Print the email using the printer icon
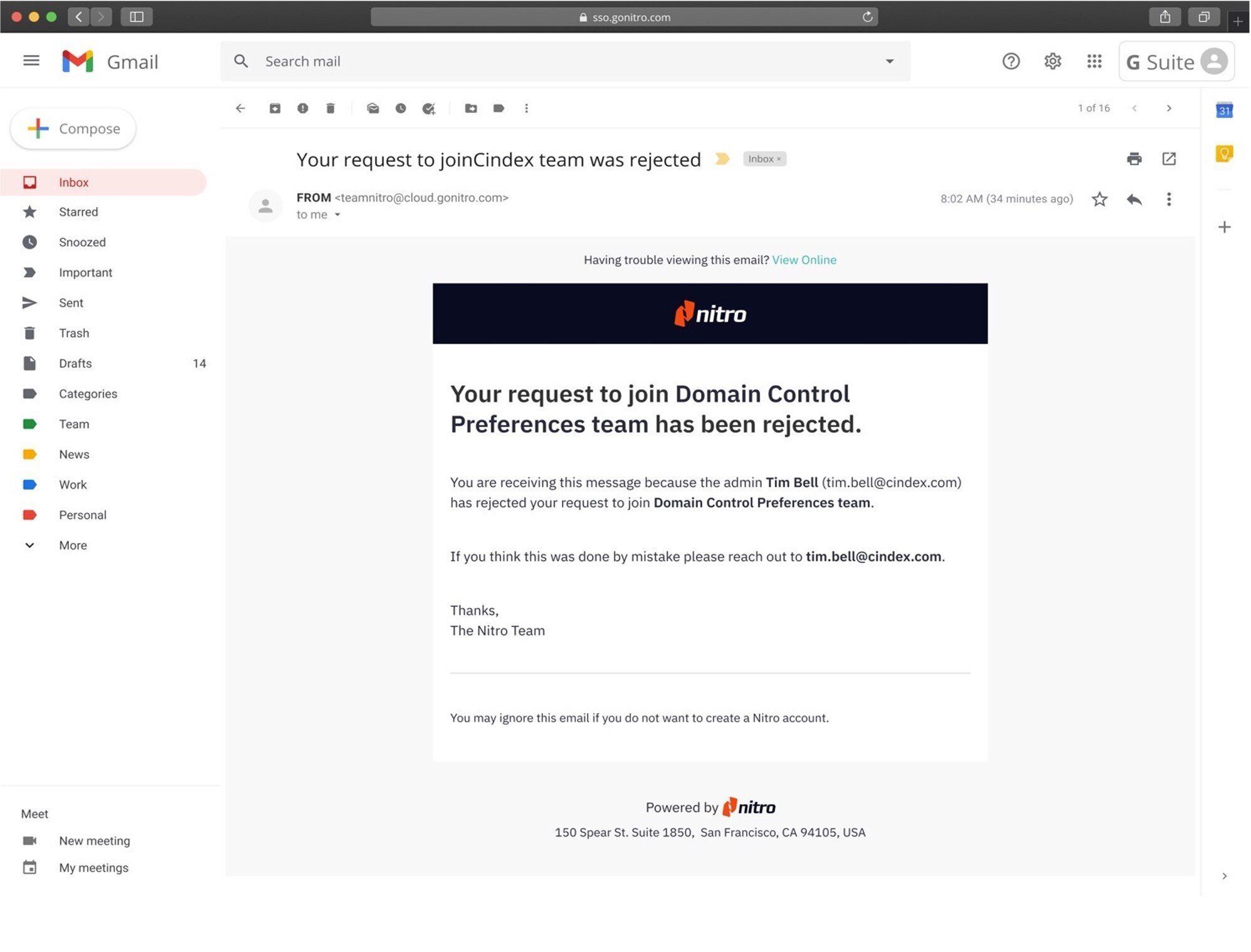1251x952 pixels. [x=1134, y=159]
